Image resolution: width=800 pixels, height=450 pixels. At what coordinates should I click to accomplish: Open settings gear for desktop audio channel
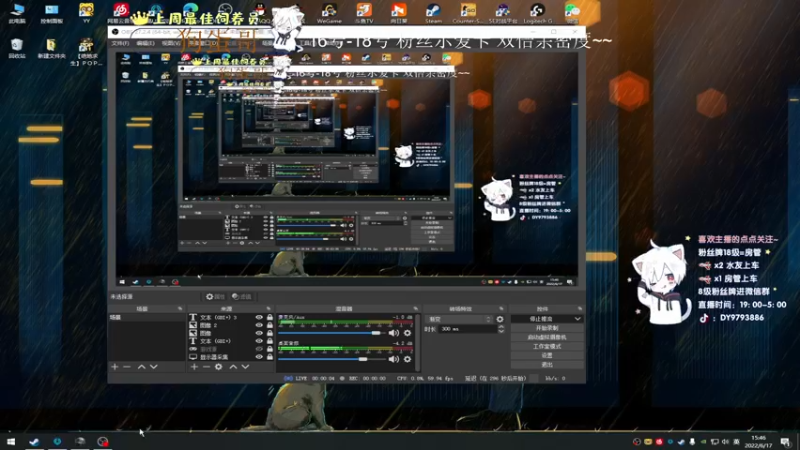tap(407, 359)
